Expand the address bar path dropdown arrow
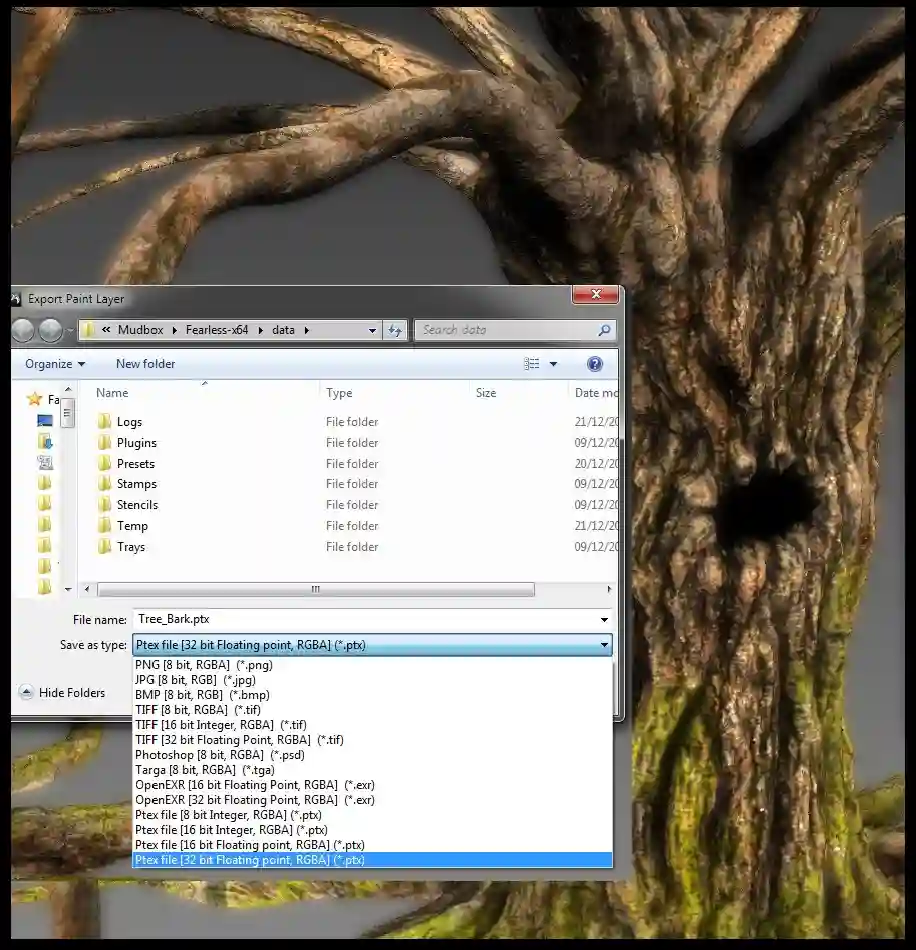This screenshot has height=950, width=916. click(x=372, y=330)
